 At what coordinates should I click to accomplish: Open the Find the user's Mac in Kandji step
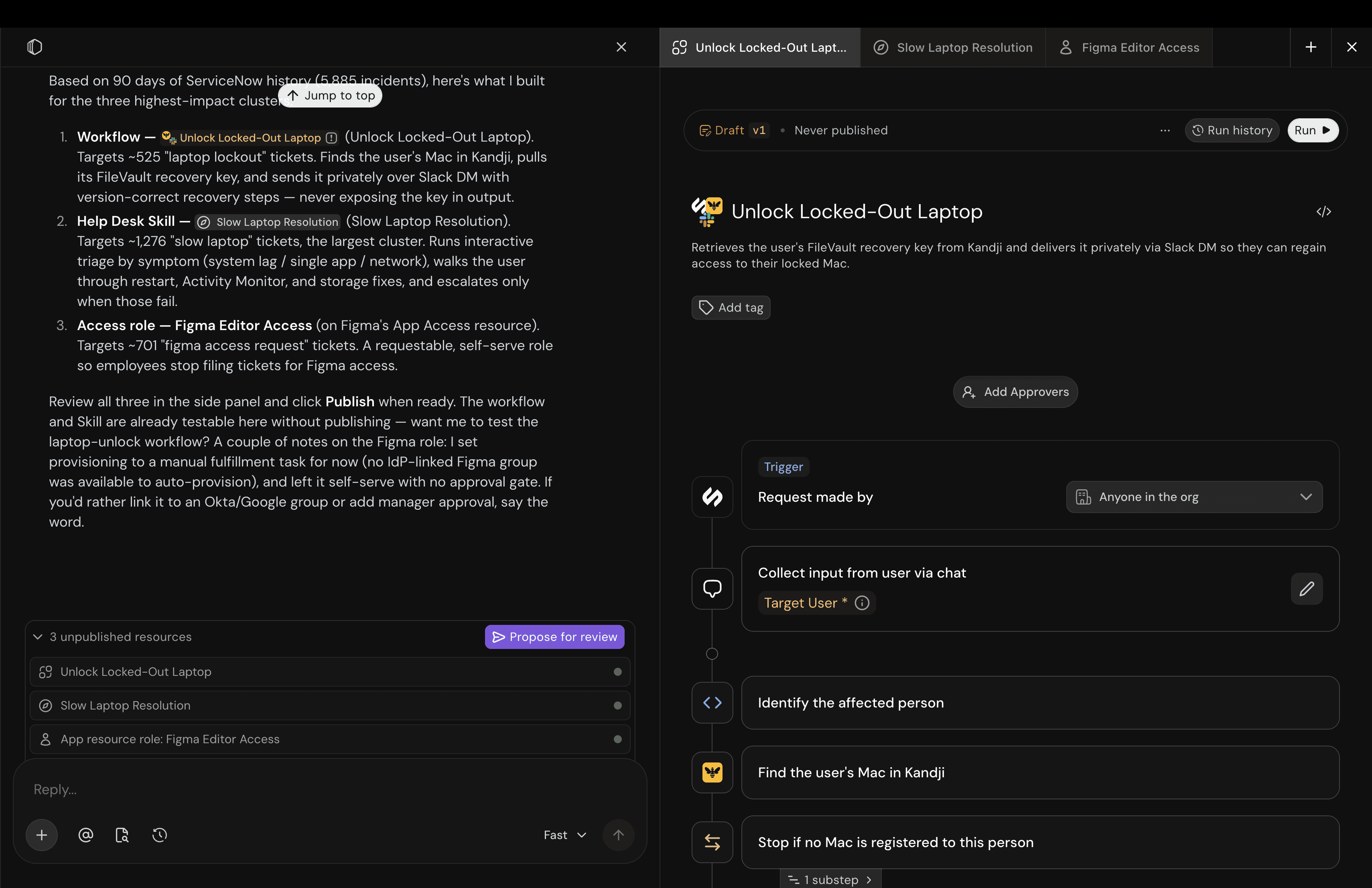[x=1040, y=772]
